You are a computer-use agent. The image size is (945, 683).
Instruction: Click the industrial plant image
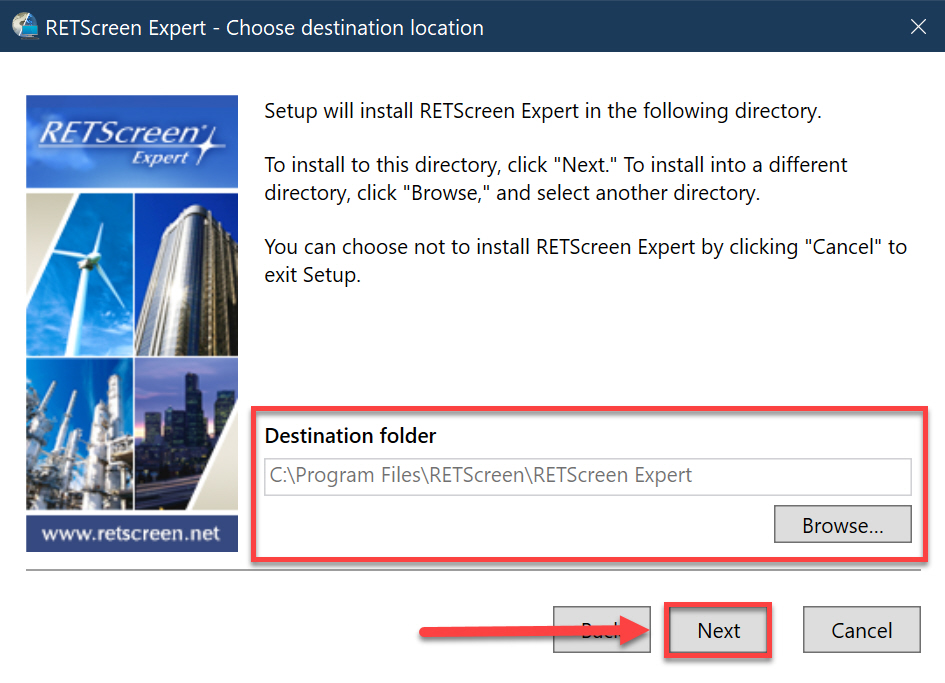coord(80,434)
